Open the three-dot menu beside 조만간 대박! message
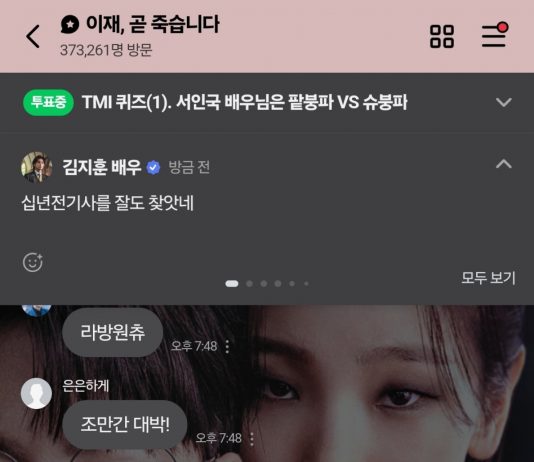 [252, 439]
